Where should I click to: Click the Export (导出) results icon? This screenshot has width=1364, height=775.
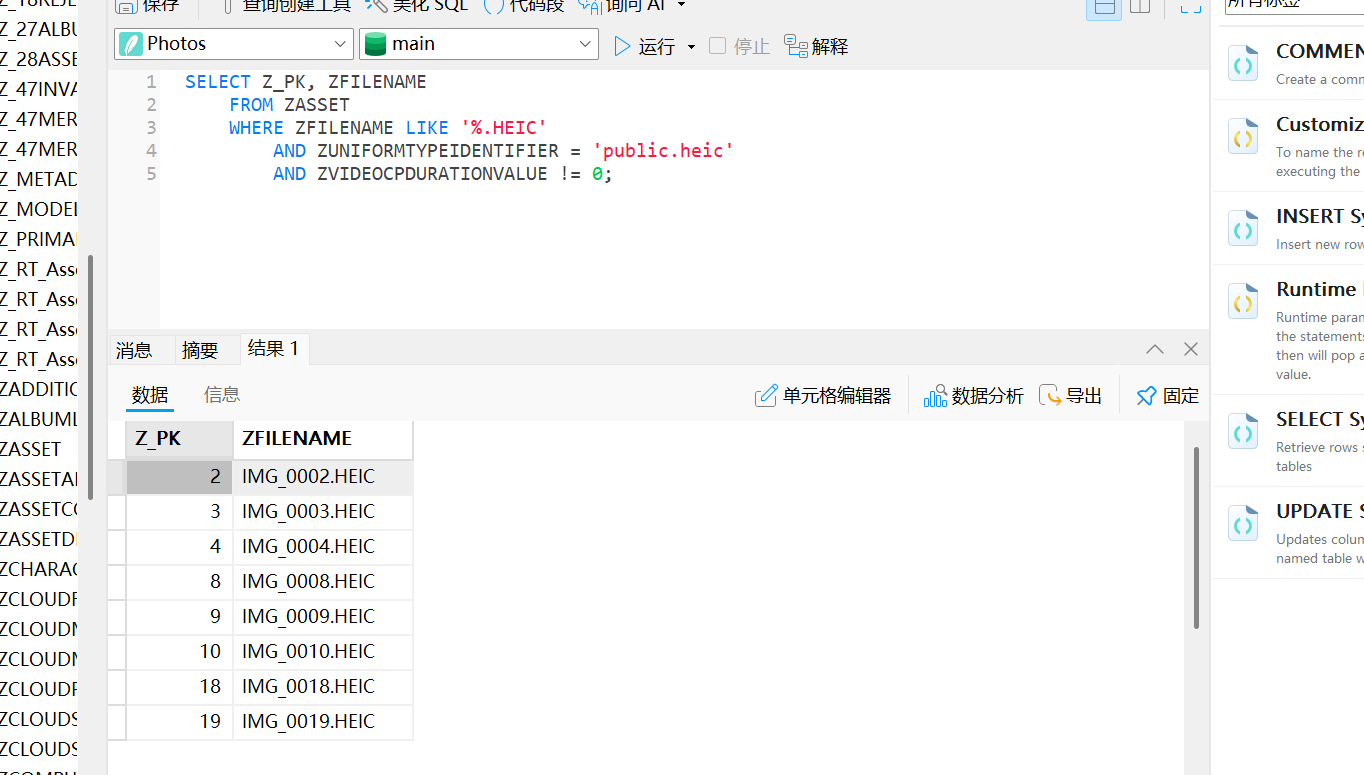[1070, 396]
